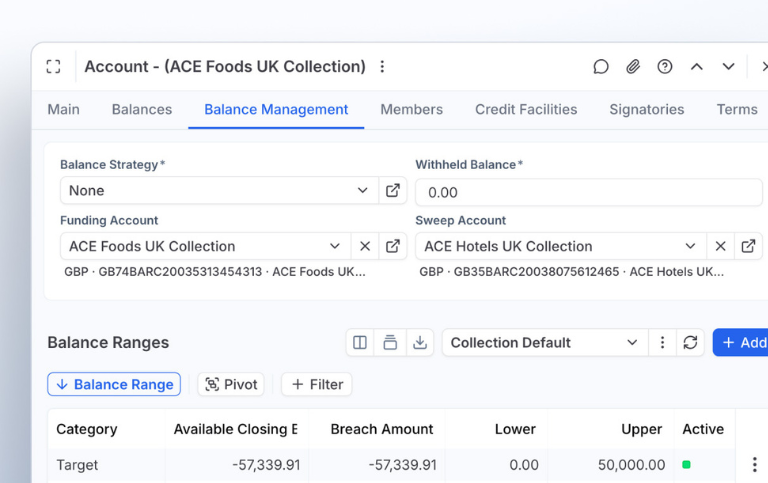Add a Filter to Balance Ranges
Image resolution: width=768 pixels, height=483 pixels.
[x=316, y=385]
